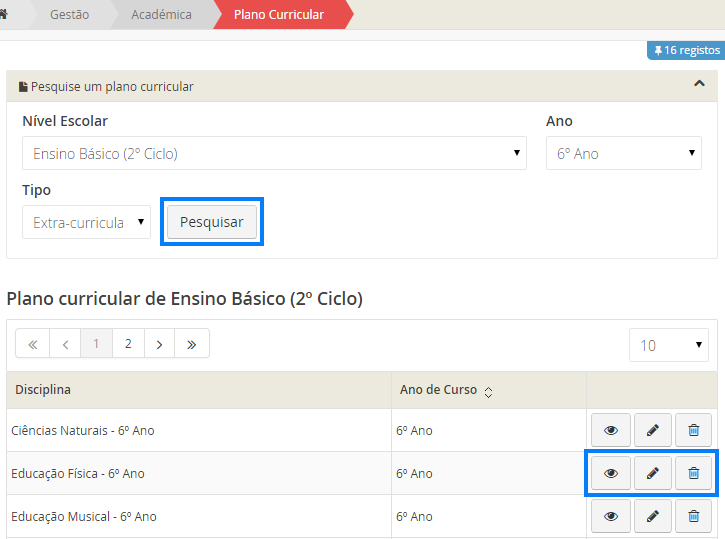Click the home icon in breadcrumb
The image size is (725, 539).
[5, 14]
